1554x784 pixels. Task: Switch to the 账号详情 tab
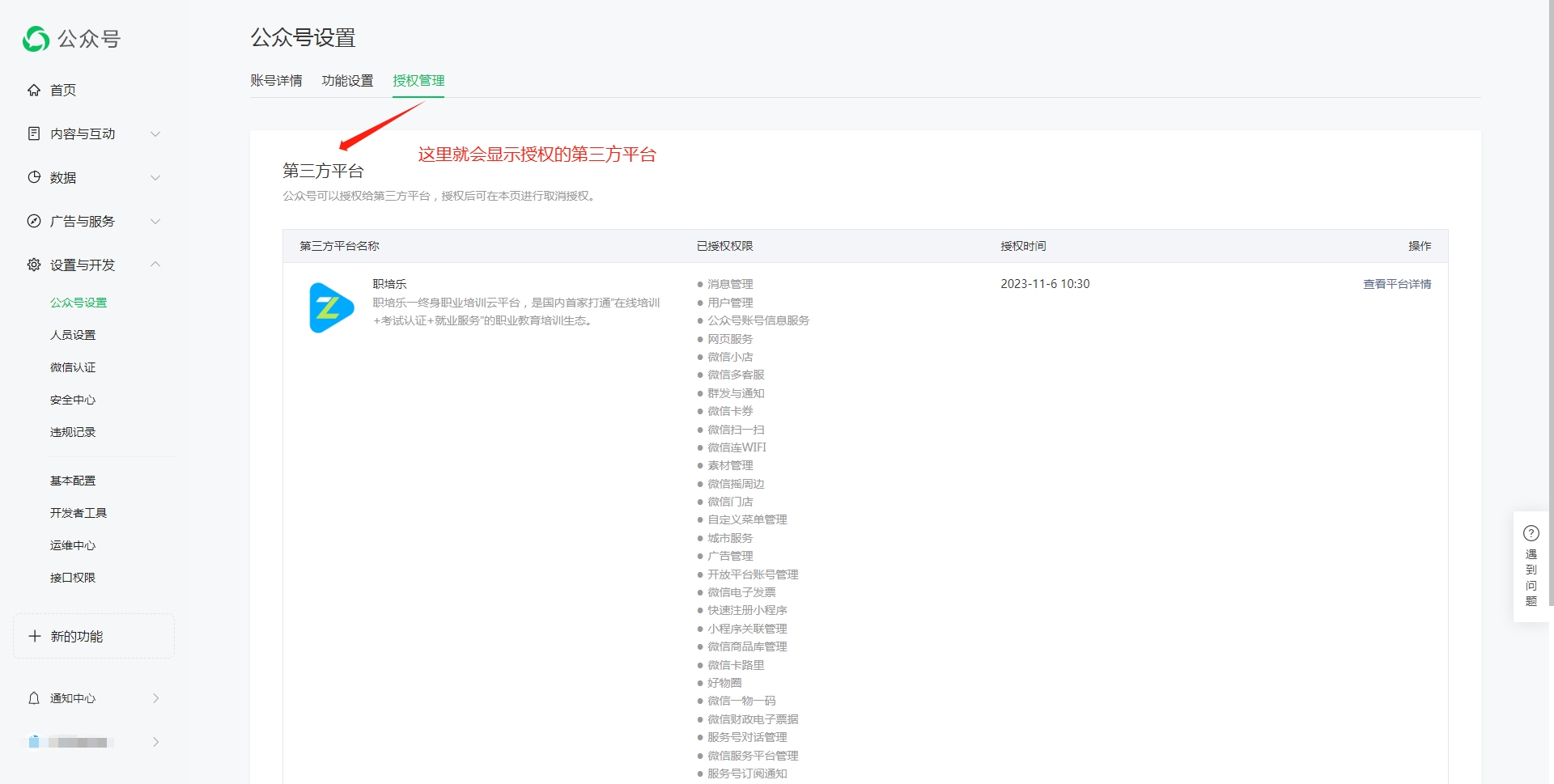[276, 81]
